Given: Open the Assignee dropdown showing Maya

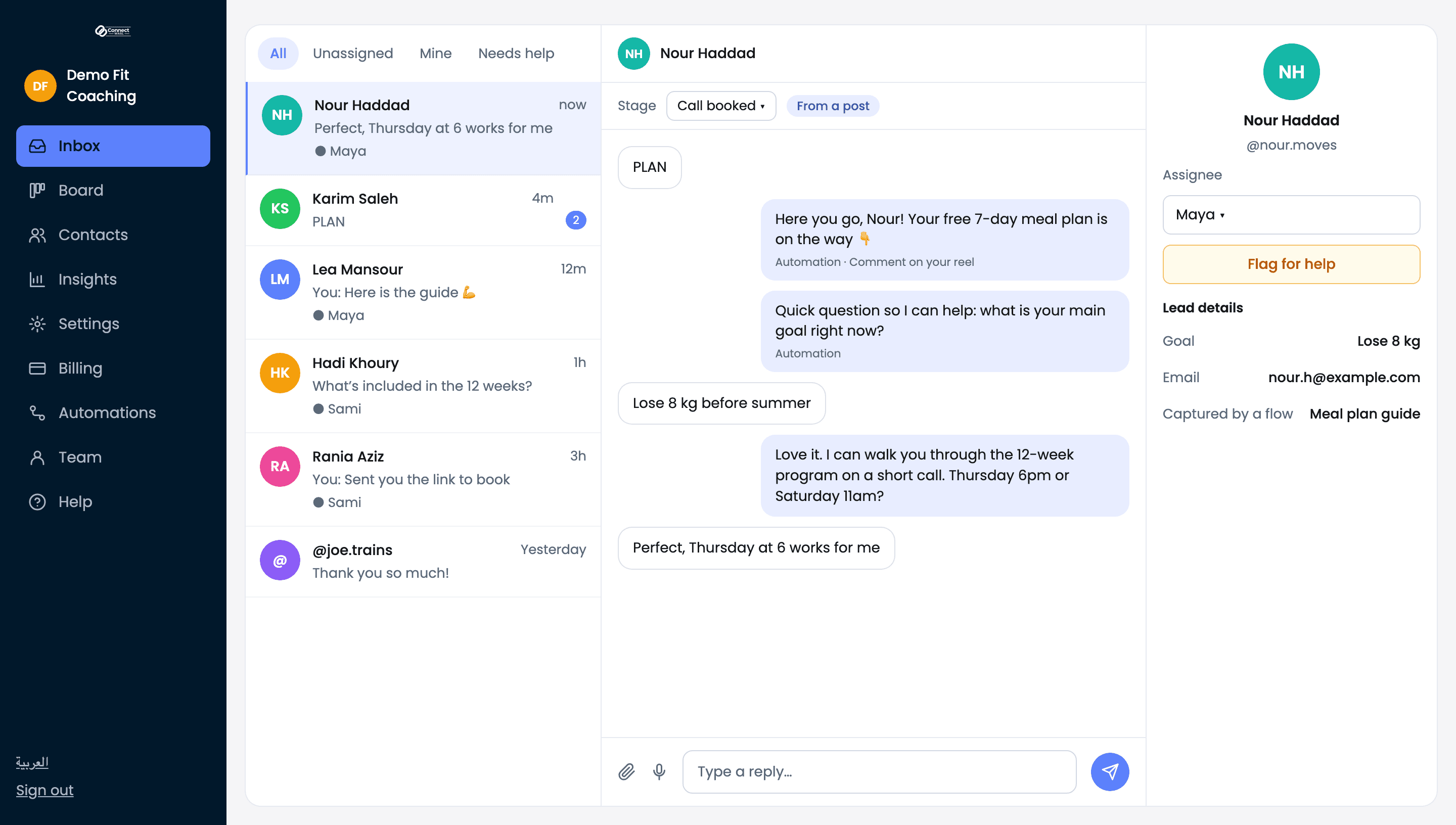Looking at the screenshot, I should [x=1291, y=215].
